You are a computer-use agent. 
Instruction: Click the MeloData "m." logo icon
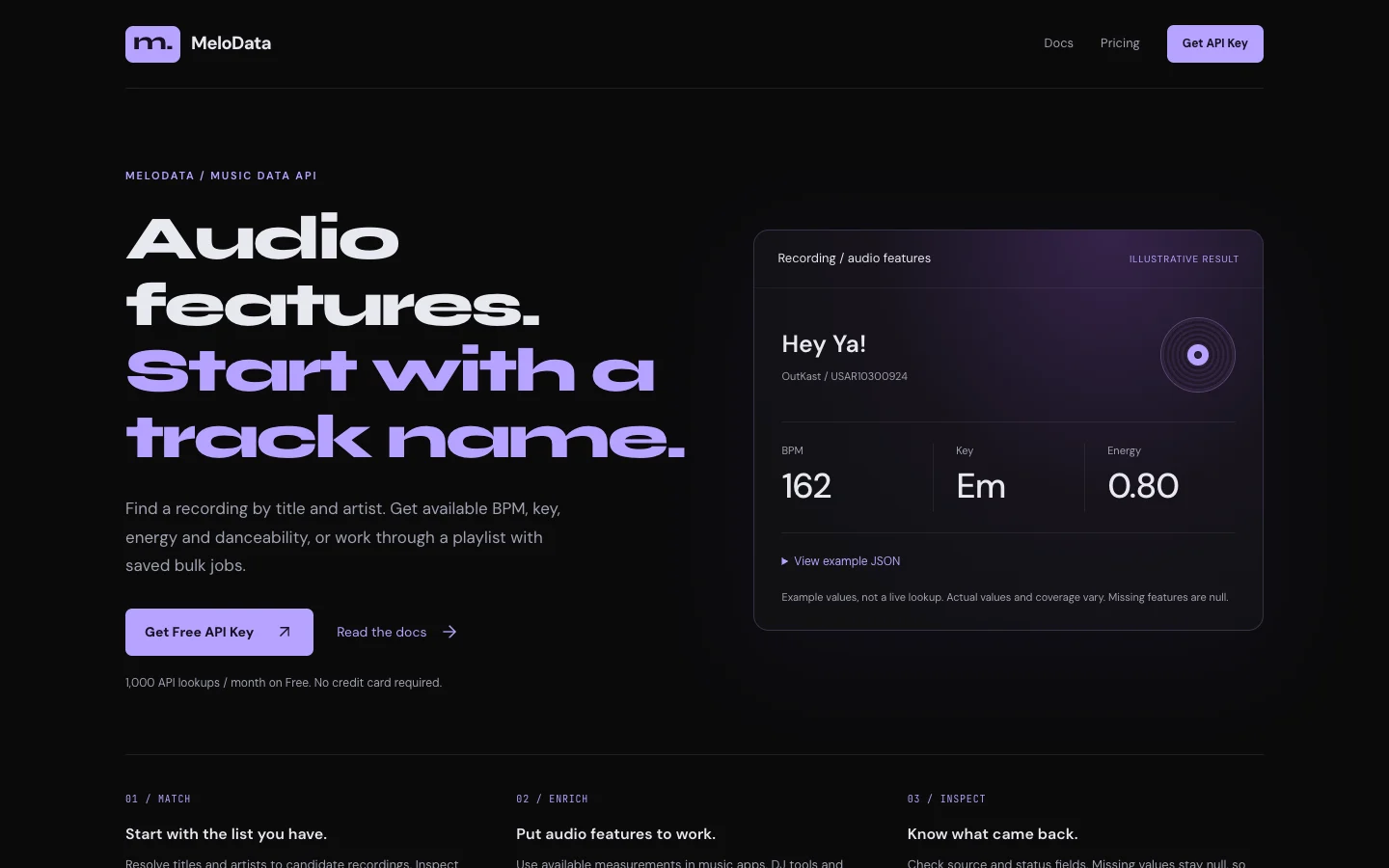click(152, 44)
